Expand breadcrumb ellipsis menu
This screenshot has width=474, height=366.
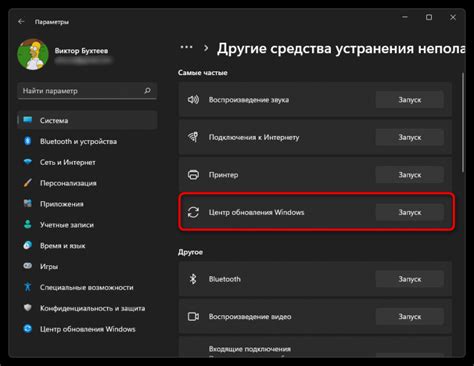pos(186,47)
